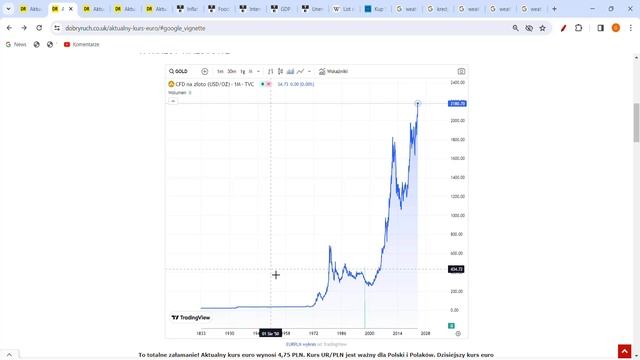Image resolution: width=640 pixels, height=360 pixels.
Task: Select the line chart style icon
Action: pyautogui.click(x=300, y=71)
